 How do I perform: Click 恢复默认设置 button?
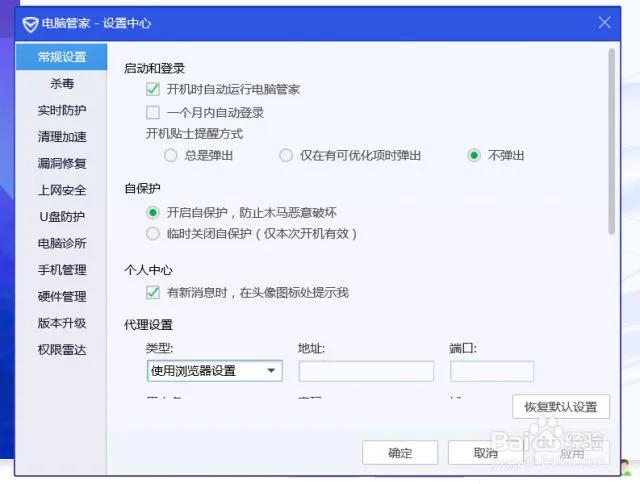coord(561,406)
